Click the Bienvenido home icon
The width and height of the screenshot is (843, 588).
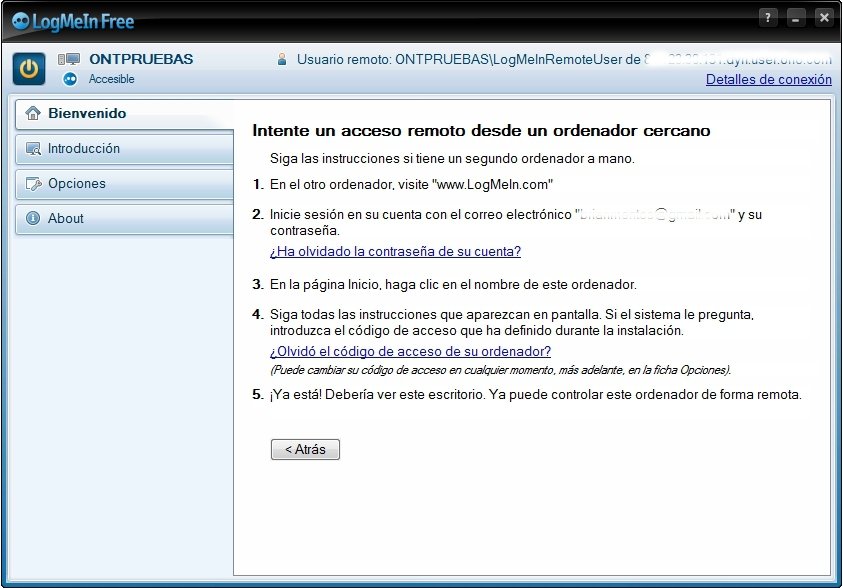[33, 113]
